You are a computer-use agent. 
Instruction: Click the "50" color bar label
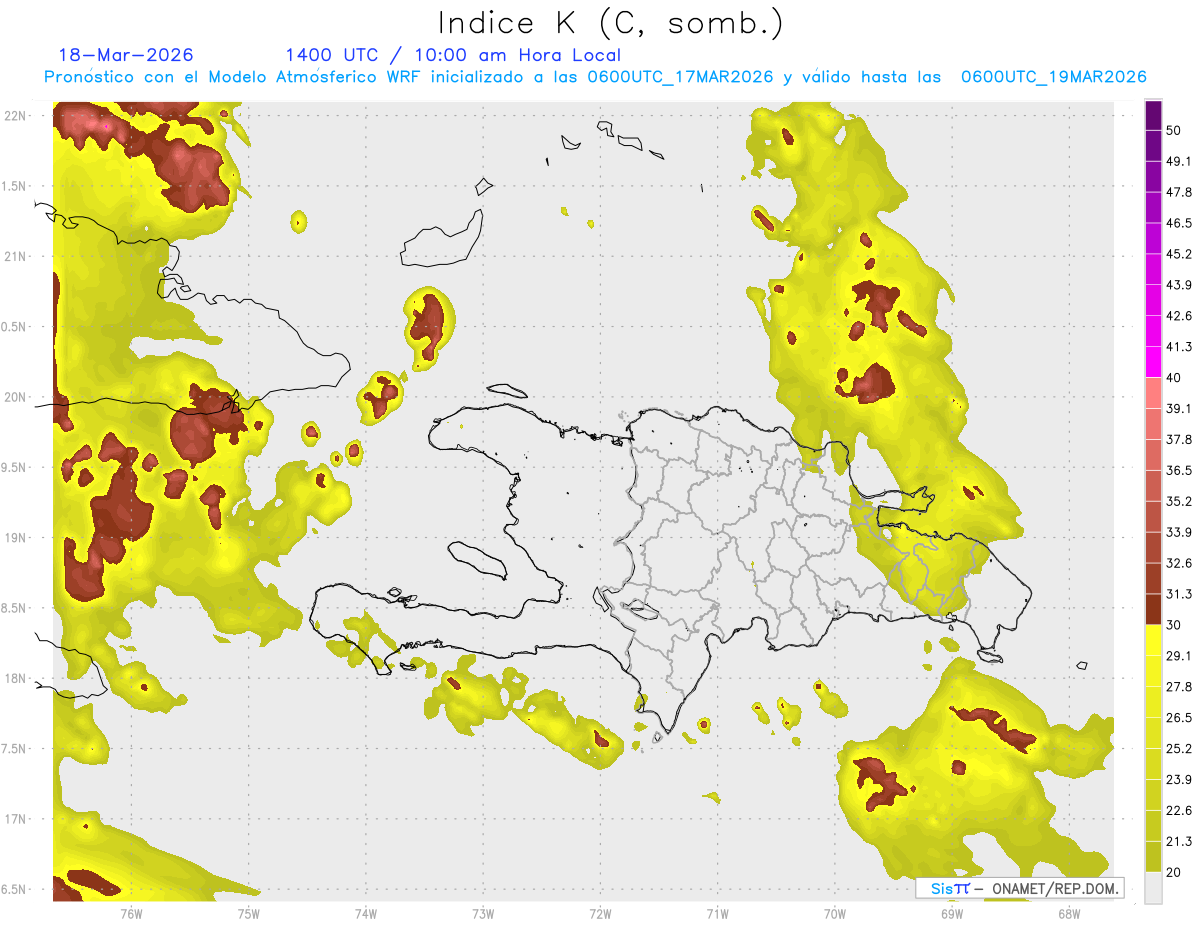click(x=1174, y=130)
